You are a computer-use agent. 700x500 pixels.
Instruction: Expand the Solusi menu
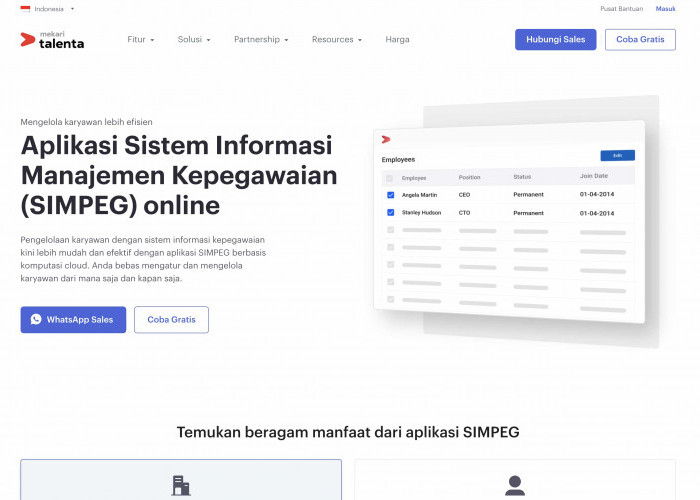(194, 39)
